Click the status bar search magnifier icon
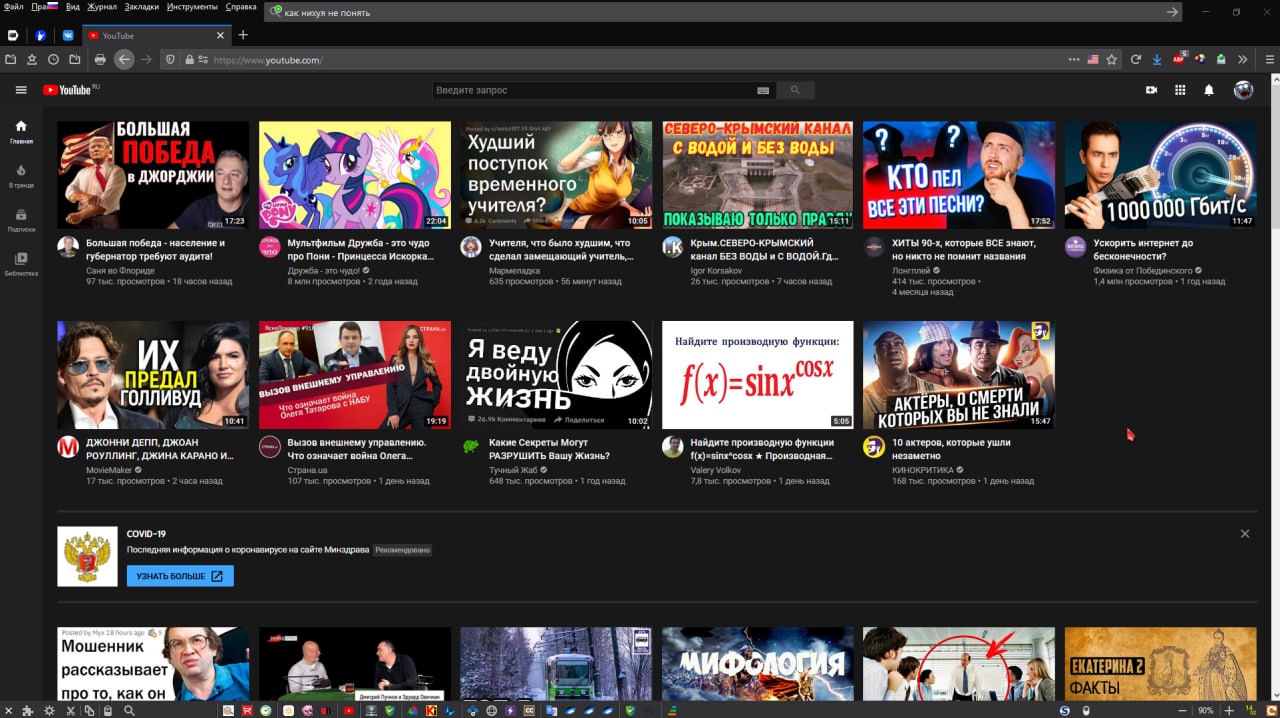The width and height of the screenshot is (1280, 718). 129,710
